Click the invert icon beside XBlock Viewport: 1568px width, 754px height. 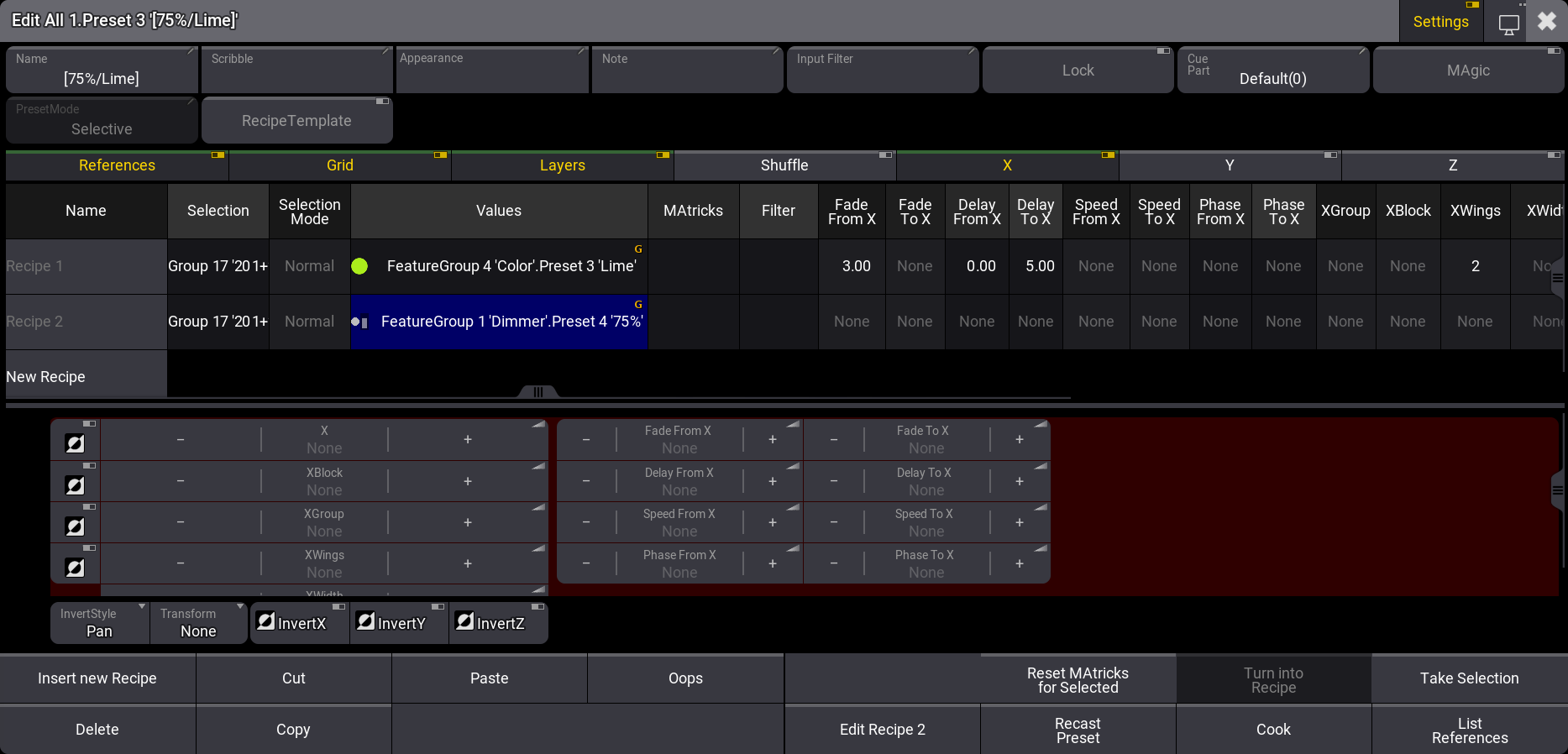[75, 484]
